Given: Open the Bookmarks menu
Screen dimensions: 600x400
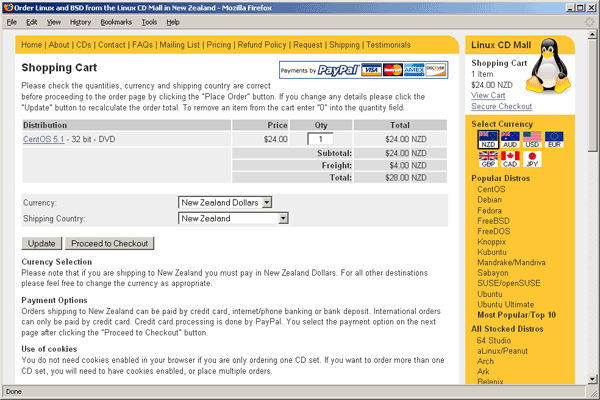Looking at the screenshot, I should 116,22.
